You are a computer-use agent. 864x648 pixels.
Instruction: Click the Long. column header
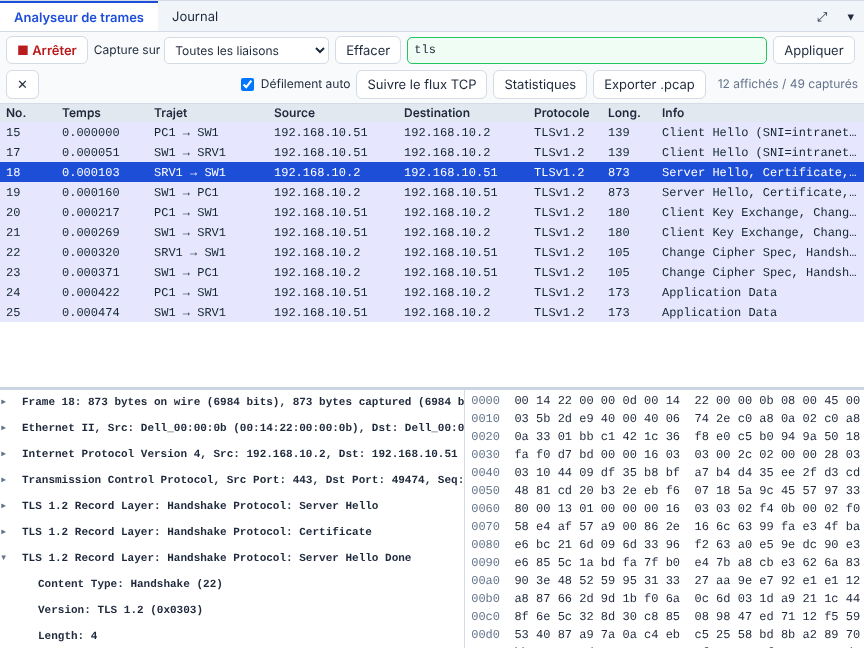point(624,113)
